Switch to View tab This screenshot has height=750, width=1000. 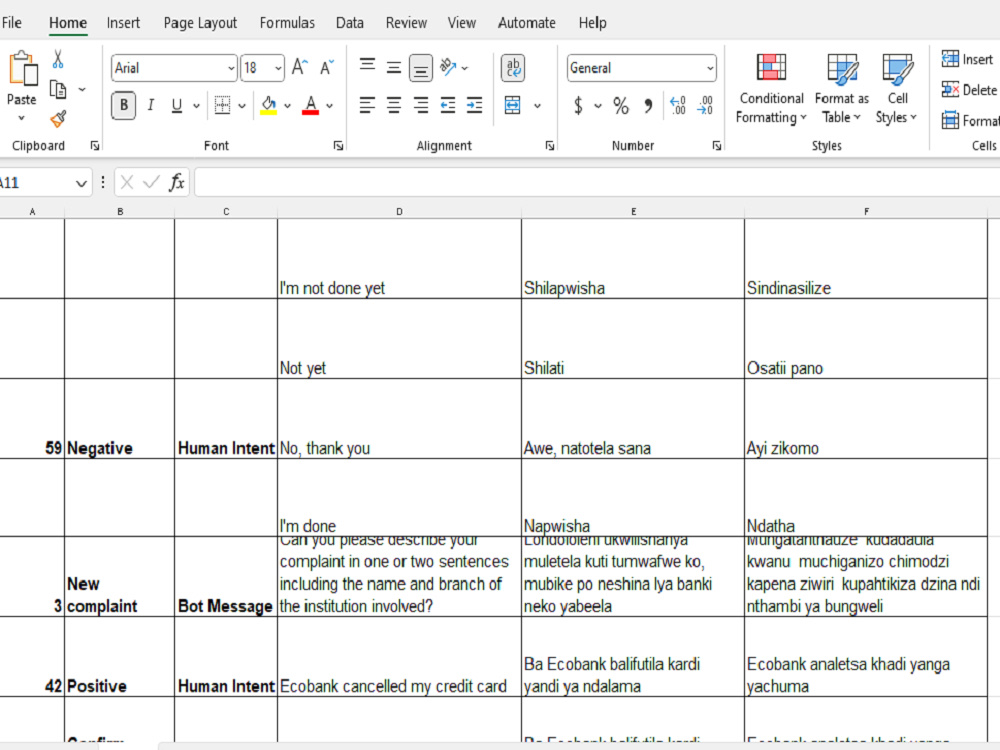pos(462,23)
